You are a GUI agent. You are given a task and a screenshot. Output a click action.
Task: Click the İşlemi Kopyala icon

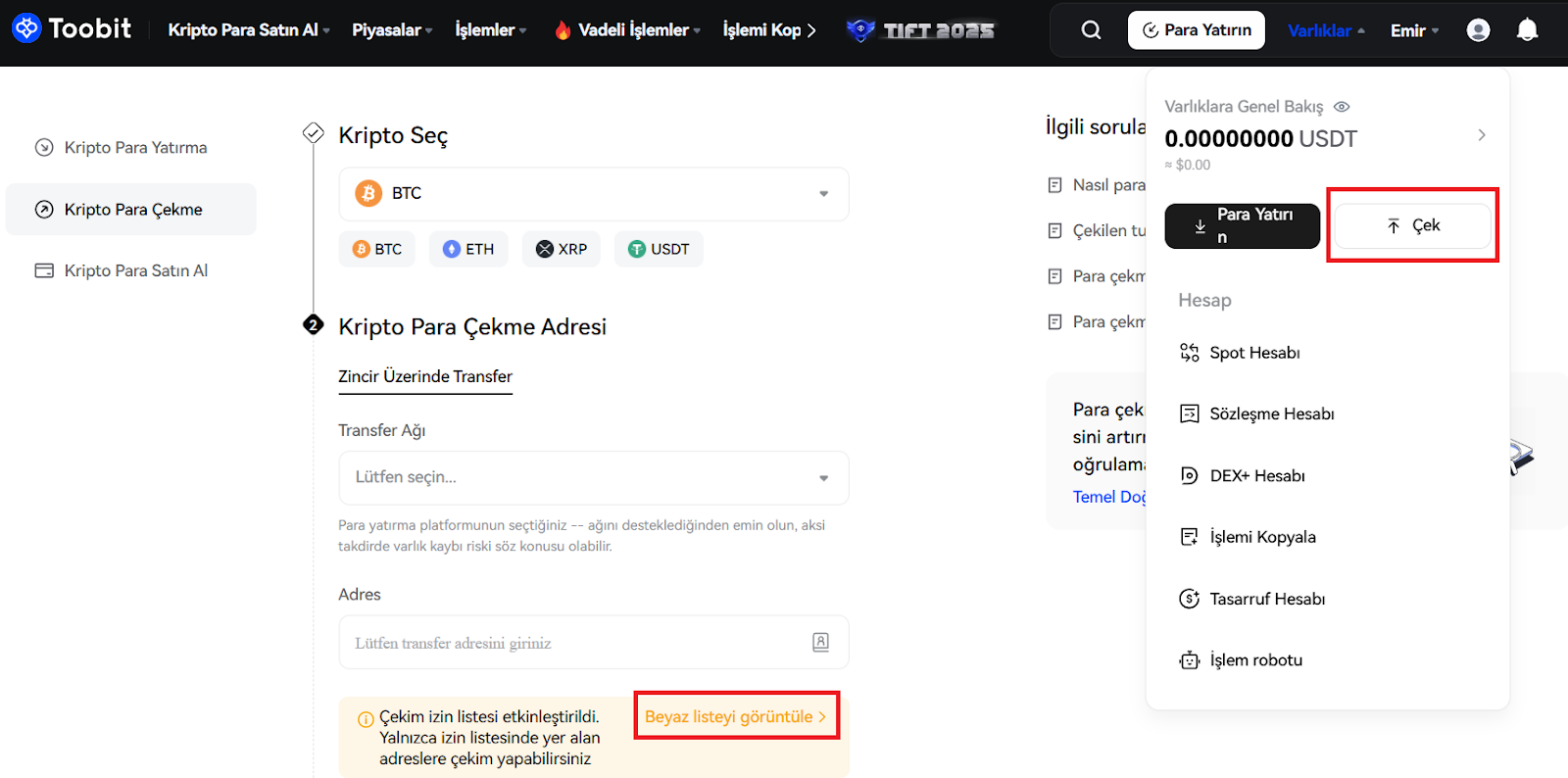[x=1189, y=537]
